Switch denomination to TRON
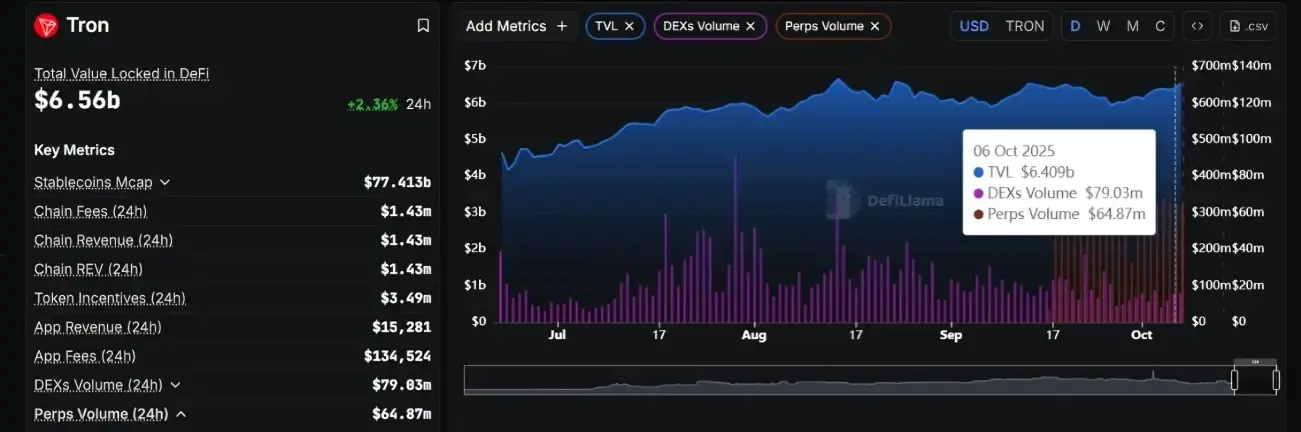Viewport: 1301px width, 432px height. pos(1024,26)
